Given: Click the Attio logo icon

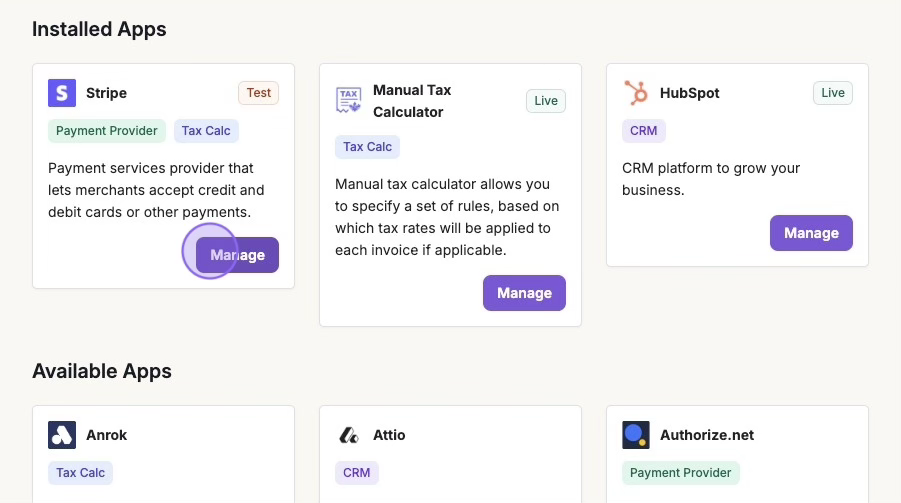Looking at the screenshot, I should (x=349, y=435).
